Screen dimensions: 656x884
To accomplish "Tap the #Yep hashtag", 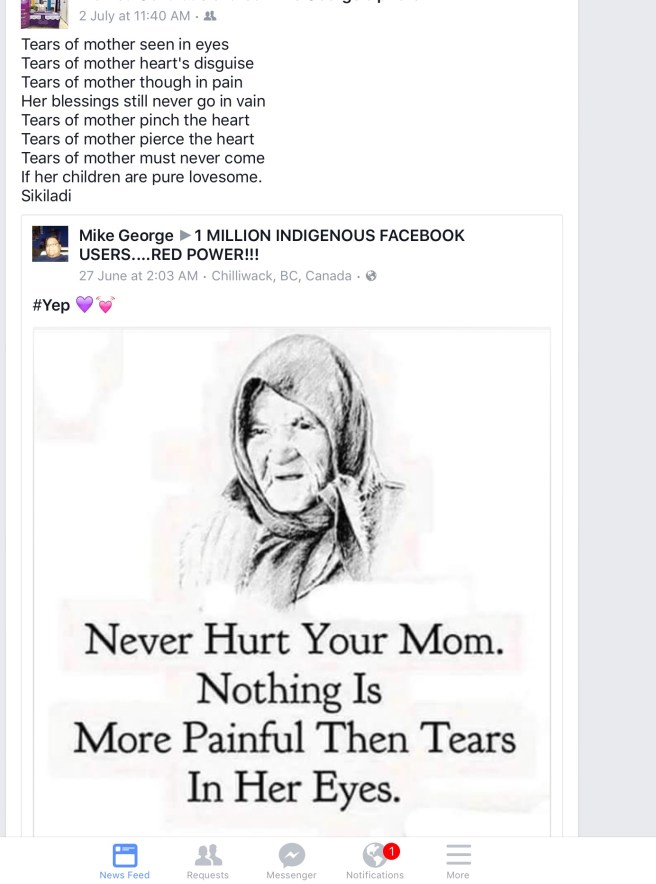I will coord(51,305).
